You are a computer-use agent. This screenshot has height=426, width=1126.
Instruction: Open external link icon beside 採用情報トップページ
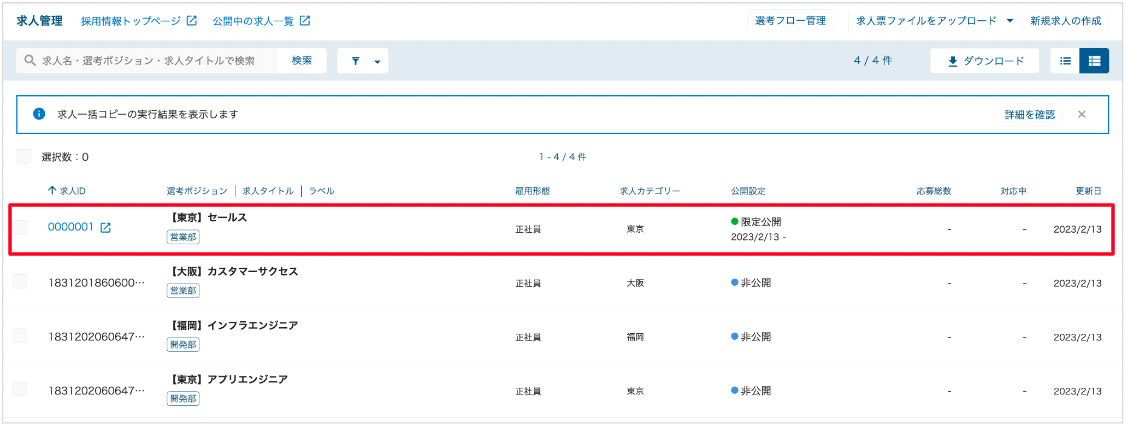click(192, 21)
